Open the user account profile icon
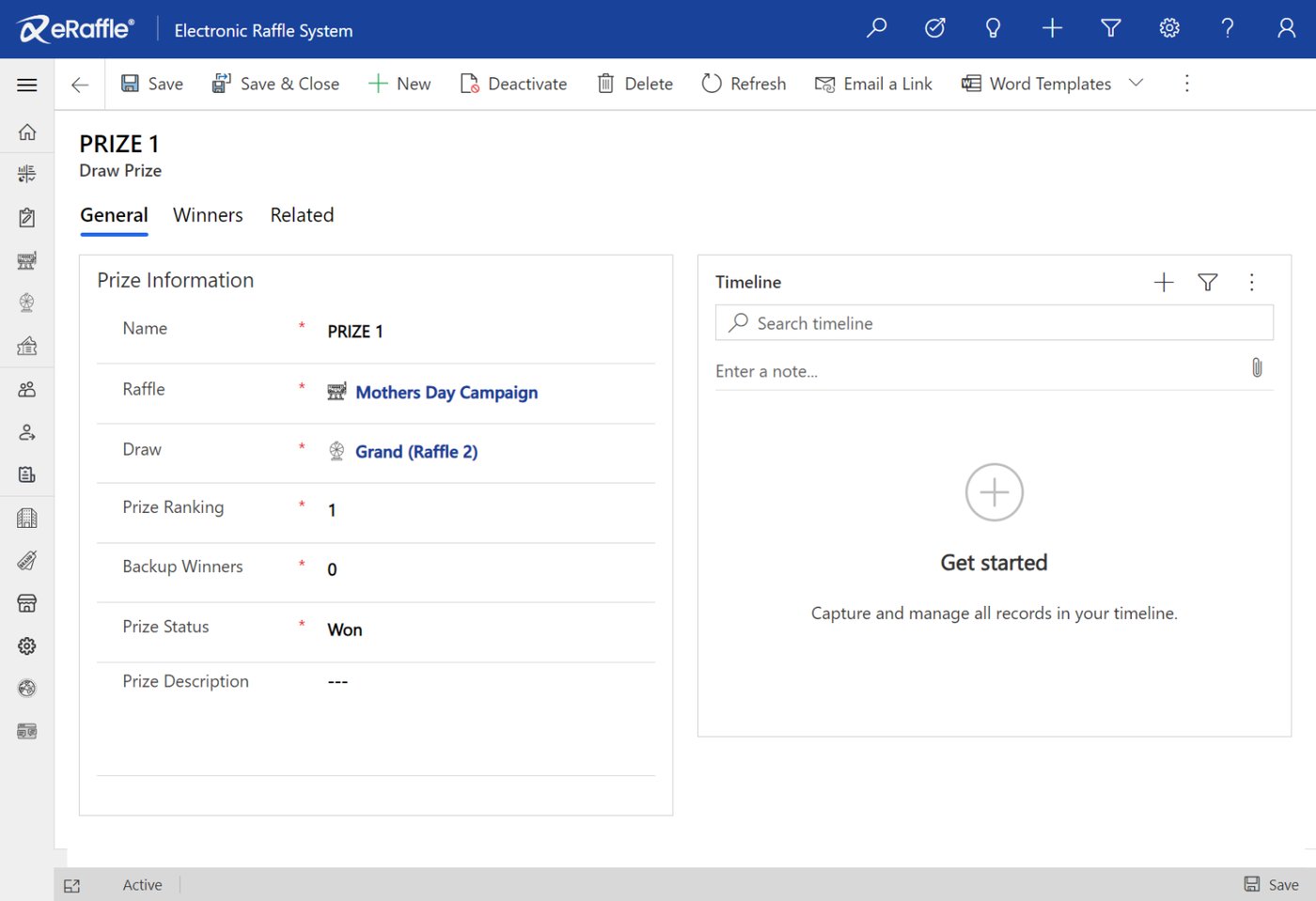This screenshot has height=901, width=1316. coord(1286,28)
